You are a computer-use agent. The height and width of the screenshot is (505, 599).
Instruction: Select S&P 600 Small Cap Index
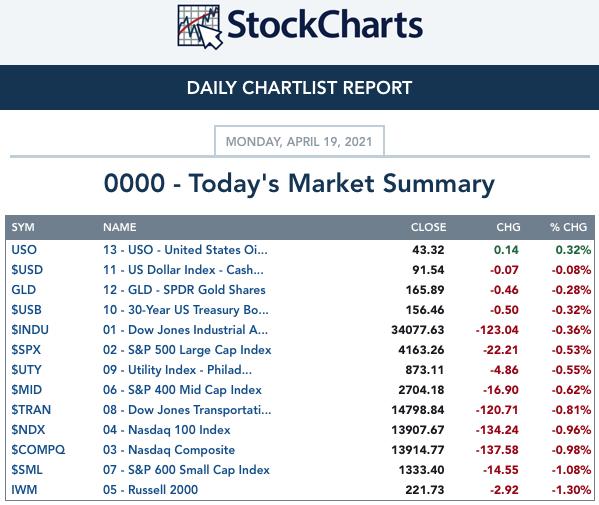click(x=186, y=469)
